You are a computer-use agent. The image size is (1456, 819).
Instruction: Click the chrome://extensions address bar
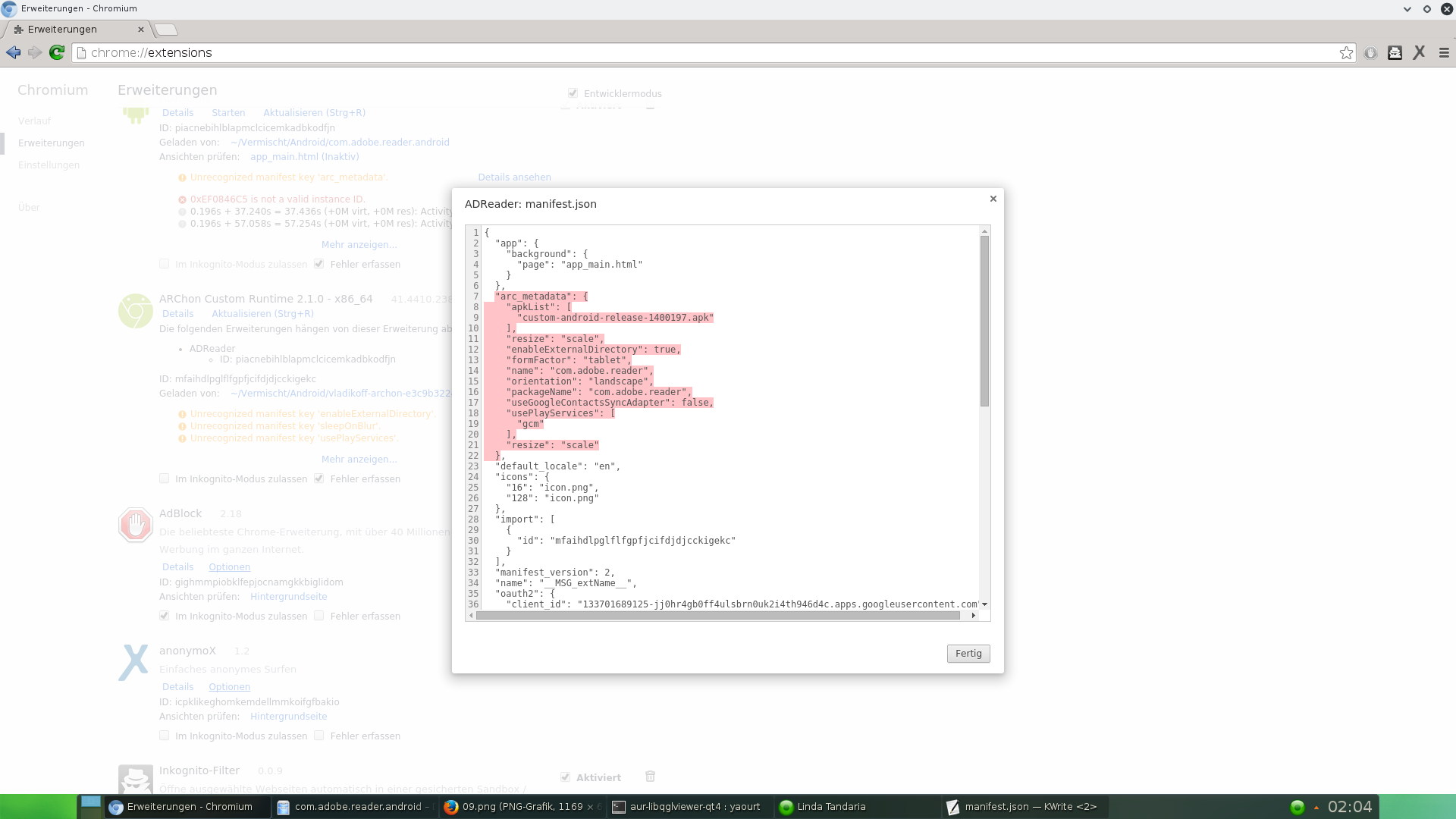pos(713,52)
